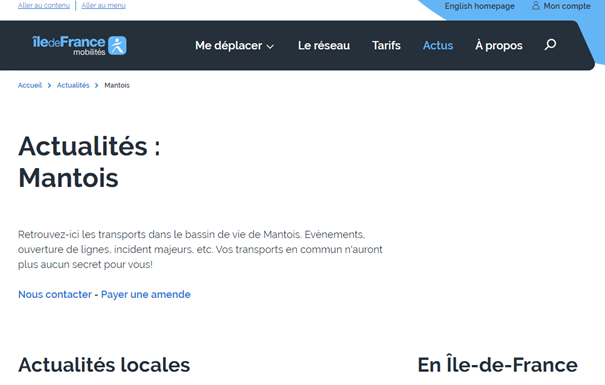The width and height of the screenshot is (605, 385).
Task: Go to Le réseau section
Action: click(324, 46)
